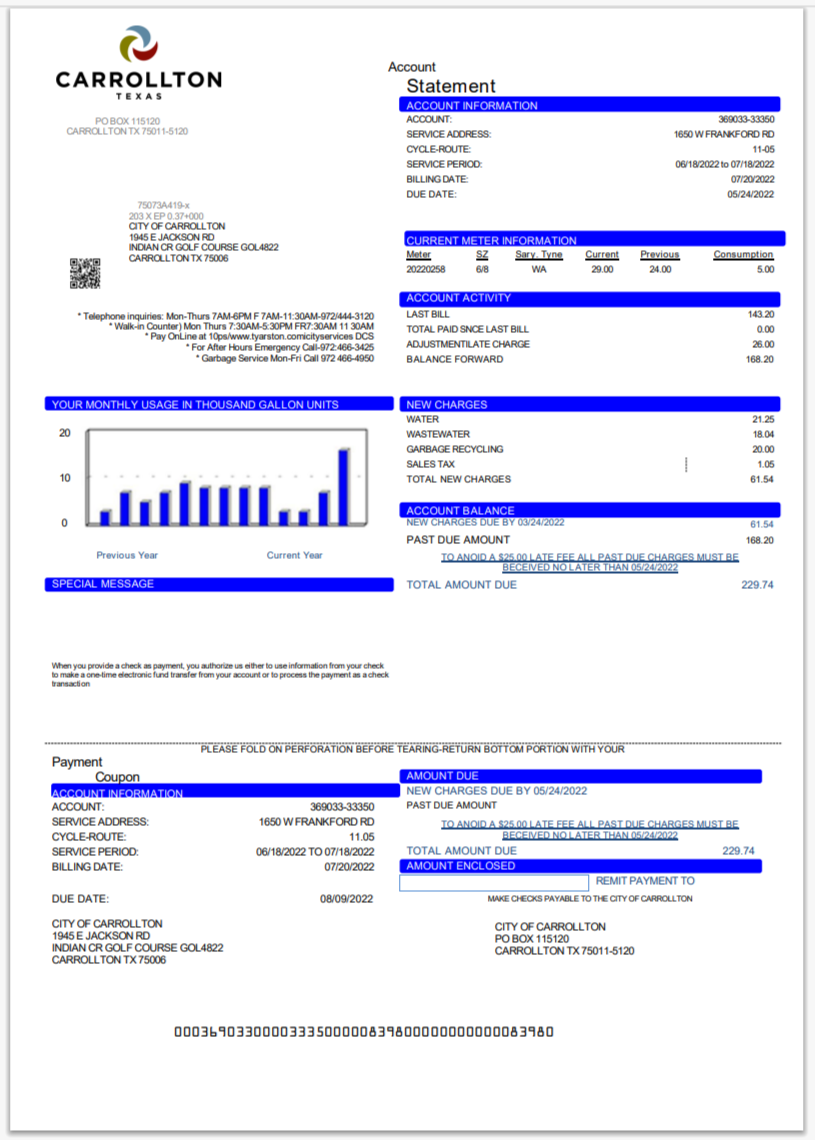Select the Current Meter Information header
This screenshot has width=815, height=1140.
coord(592,240)
